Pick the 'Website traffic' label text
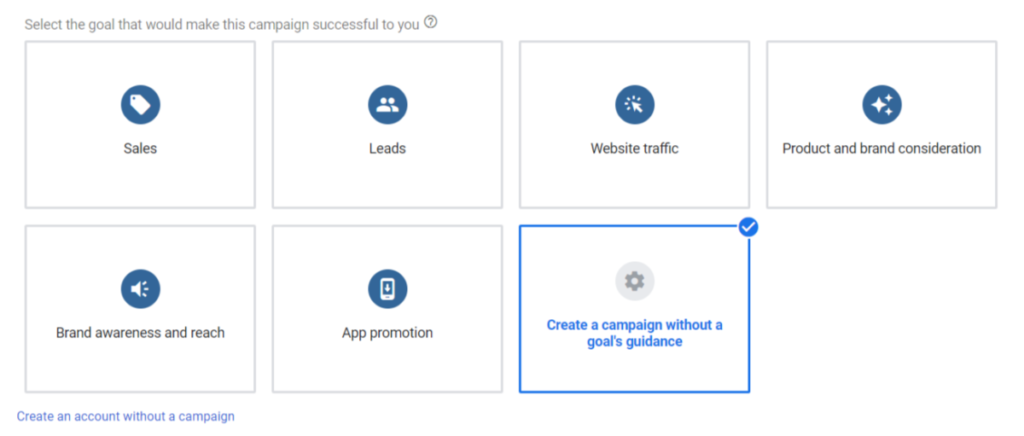Screen dimensions: 1024x436 634,148
